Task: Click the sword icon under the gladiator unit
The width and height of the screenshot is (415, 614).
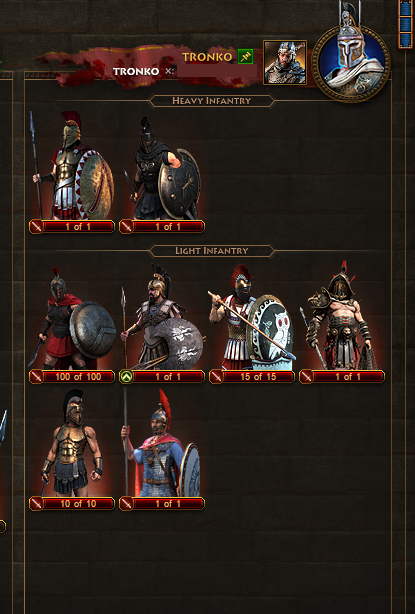Action: point(306,377)
